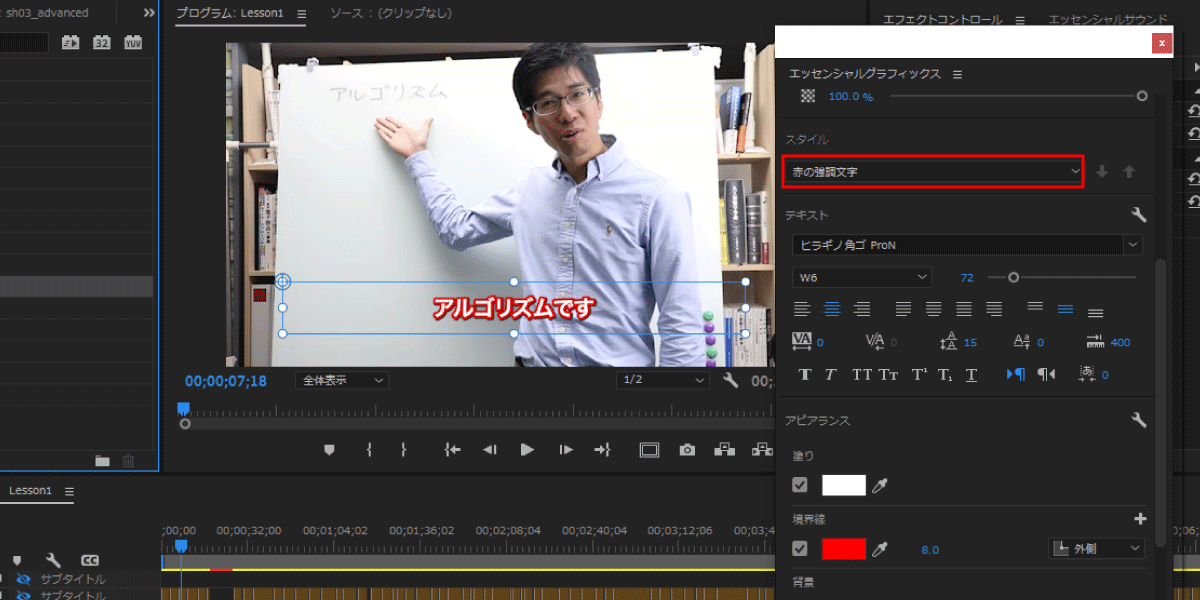
Task: Open the 全体表示 zoom level dropdown
Action: tap(342, 380)
